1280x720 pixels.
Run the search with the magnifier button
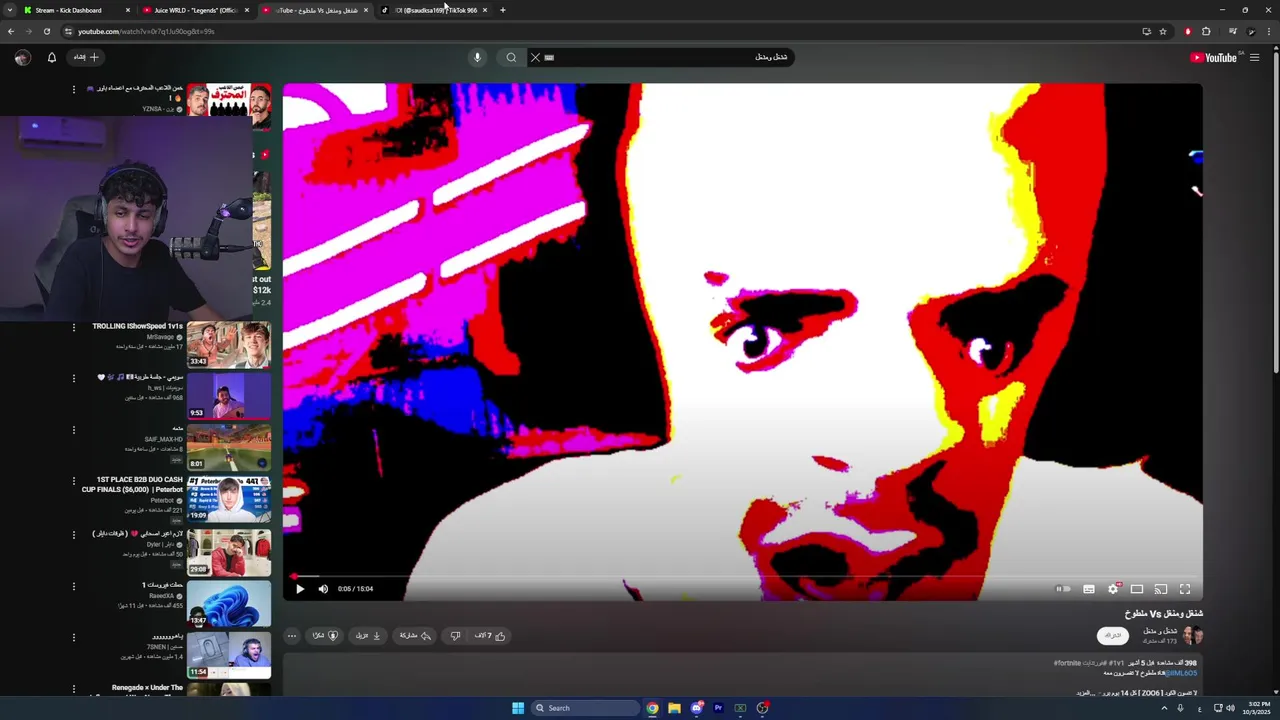(x=511, y=57)
